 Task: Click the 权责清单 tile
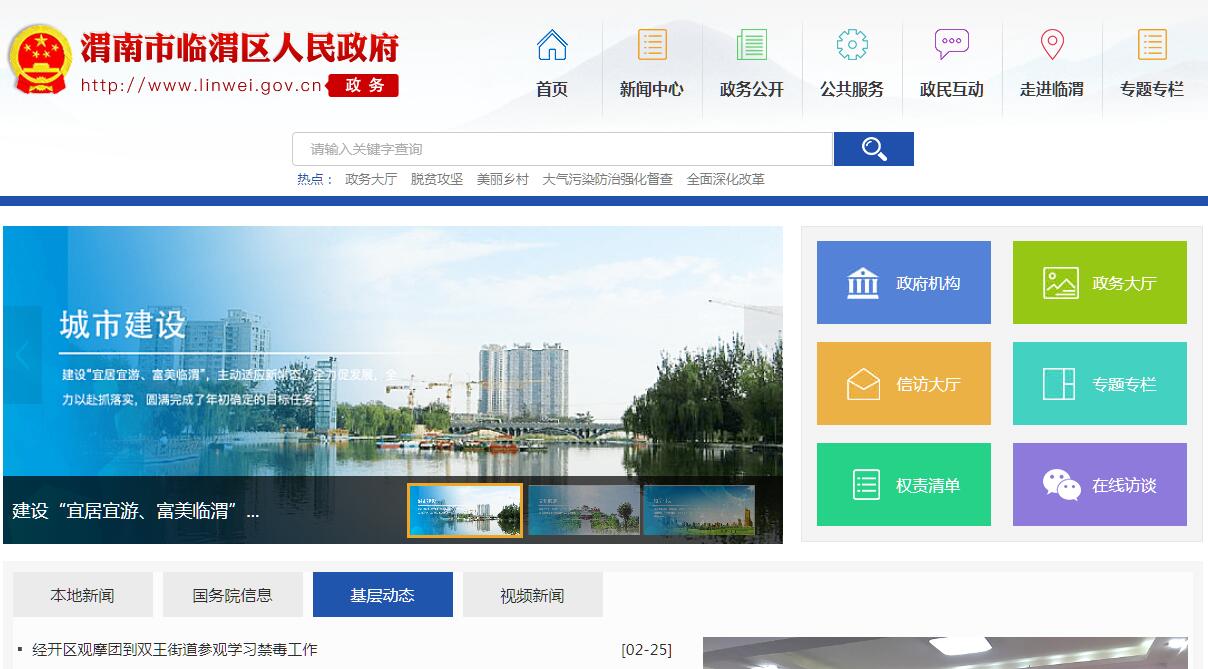903,485
